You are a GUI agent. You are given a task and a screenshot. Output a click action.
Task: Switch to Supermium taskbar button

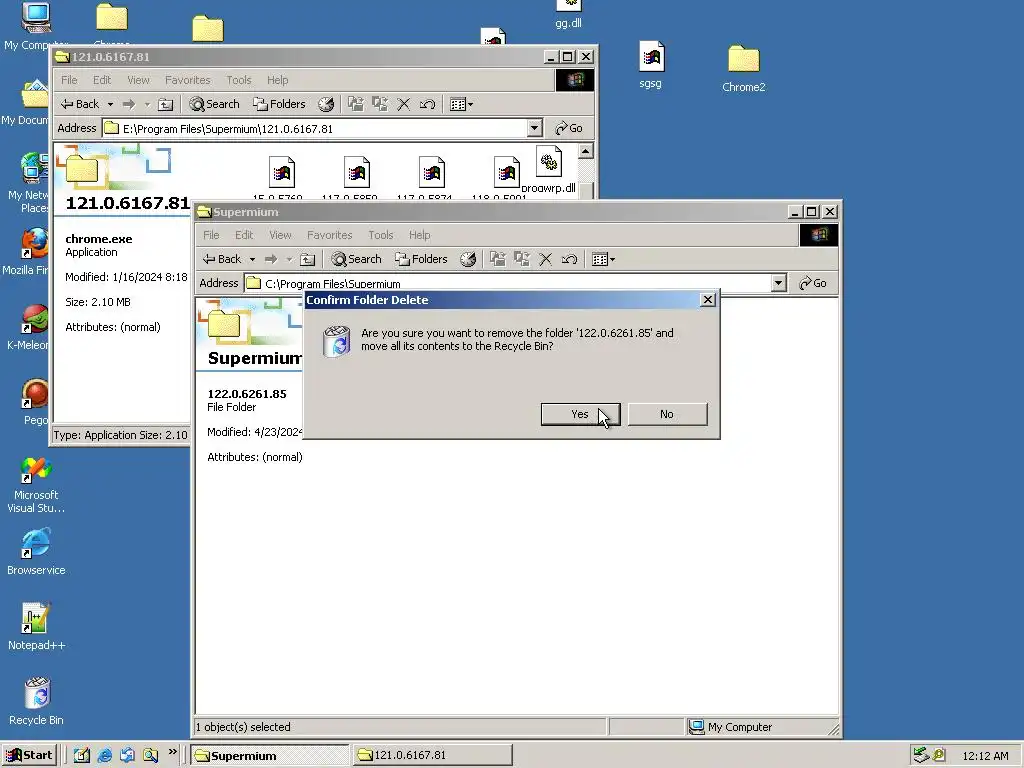click(269, 756)
